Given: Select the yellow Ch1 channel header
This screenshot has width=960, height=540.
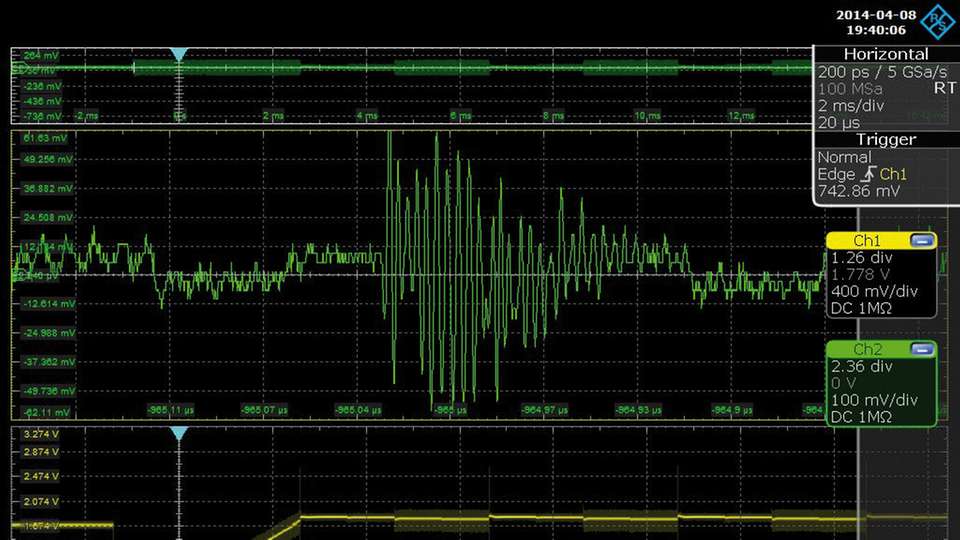Looking at the screenshot, I should tap(867, 241).
